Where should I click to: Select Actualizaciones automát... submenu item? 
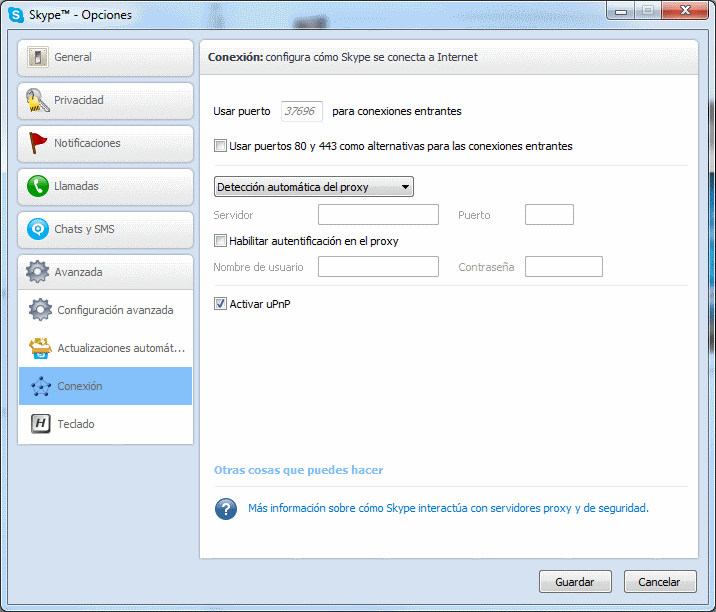click(x=105, y=348)
